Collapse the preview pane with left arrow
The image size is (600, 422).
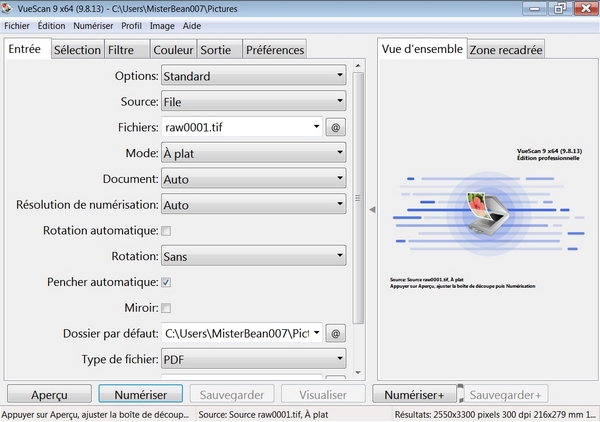[372, 210]
